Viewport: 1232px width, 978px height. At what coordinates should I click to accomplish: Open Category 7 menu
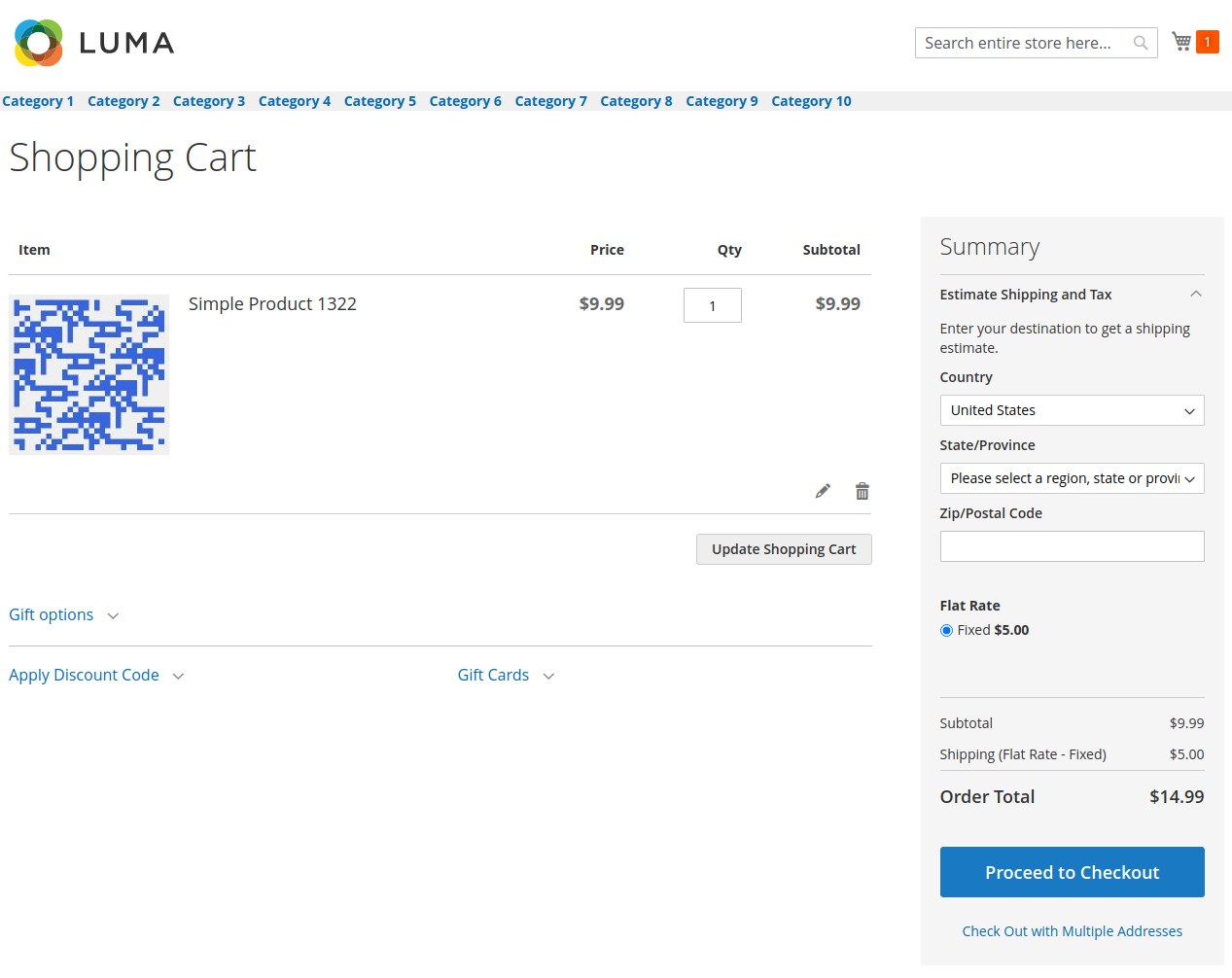(550, 101)
